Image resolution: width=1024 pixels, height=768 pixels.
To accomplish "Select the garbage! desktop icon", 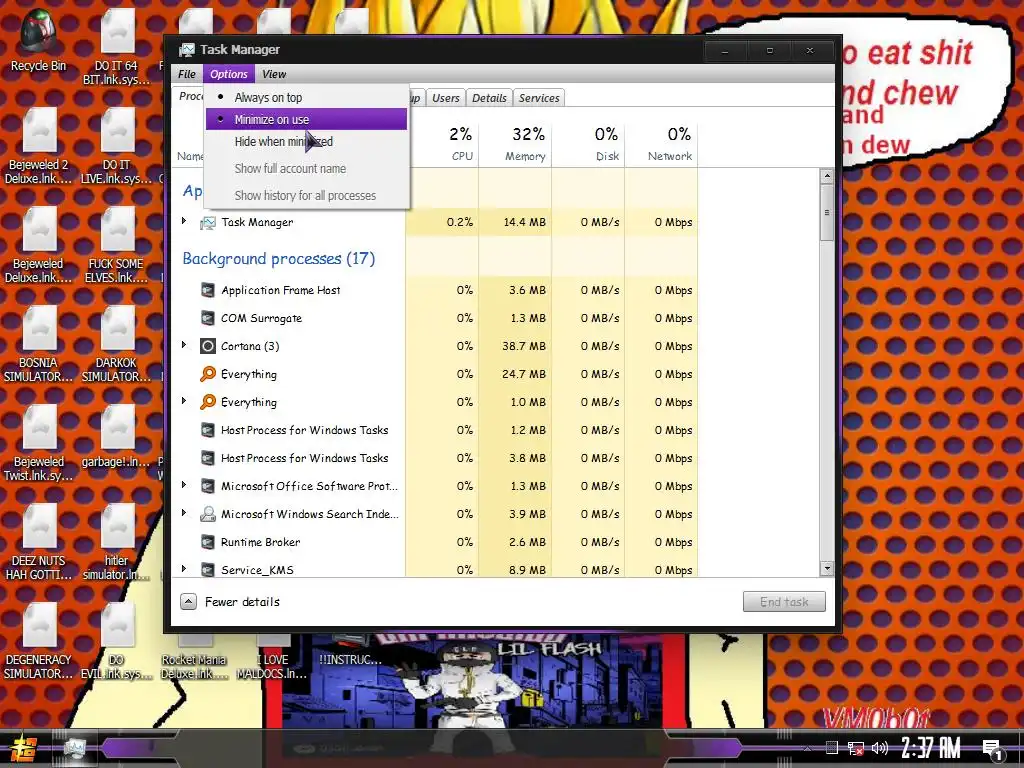I will pyautogui.click(x=117, y=438).
